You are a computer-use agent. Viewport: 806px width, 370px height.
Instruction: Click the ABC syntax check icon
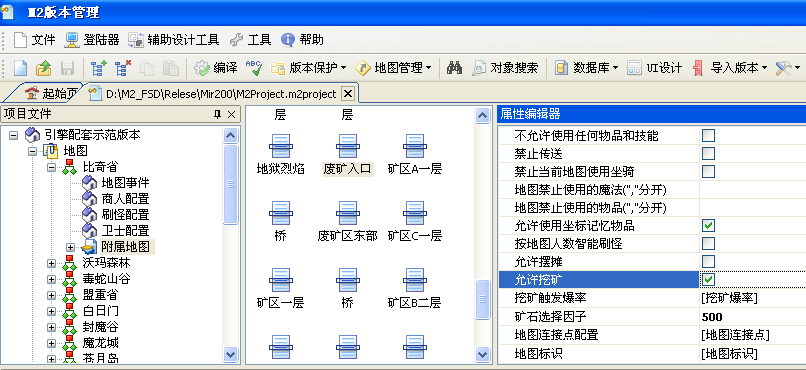tap(253, 67)
